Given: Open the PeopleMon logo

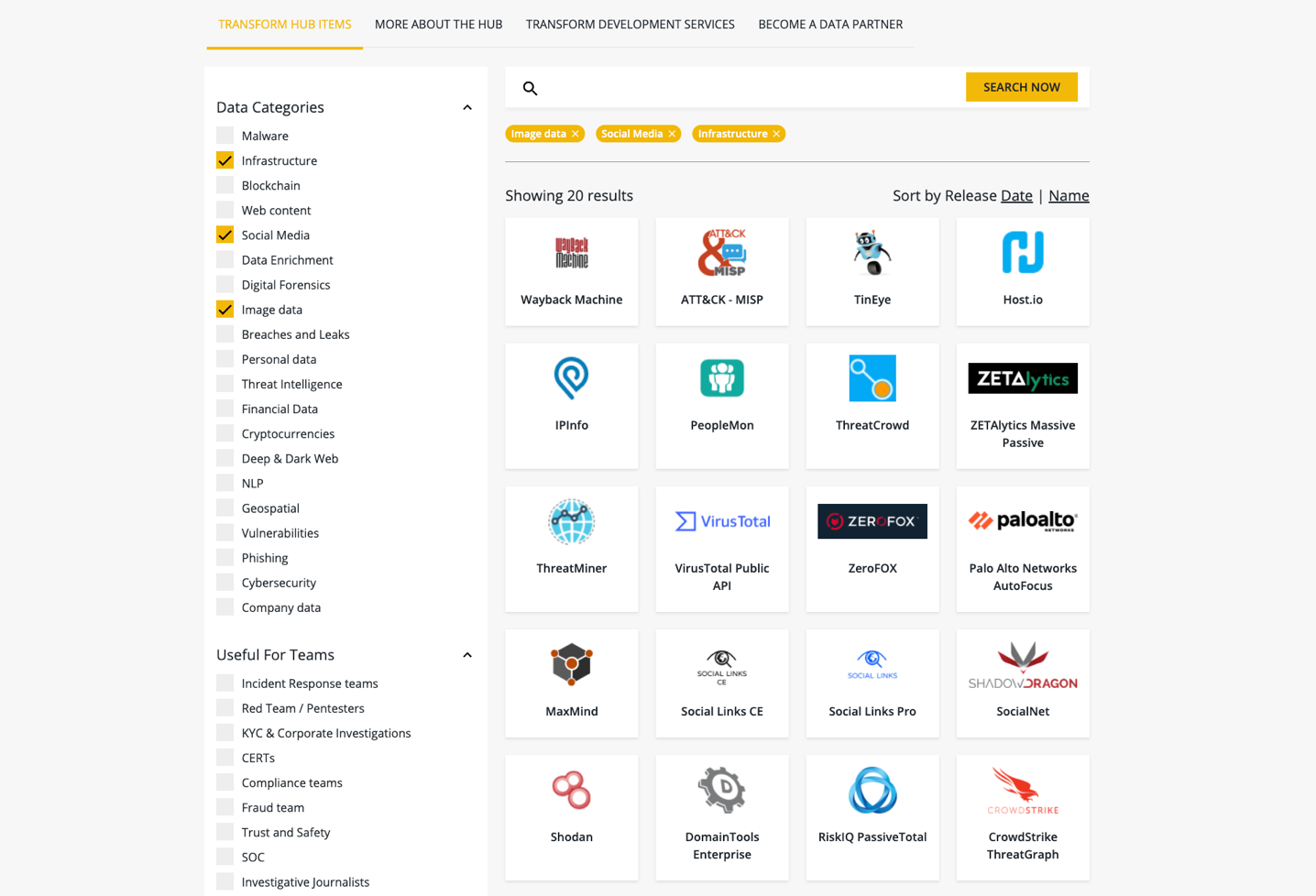Looking at the screenshot, I should (x=722, y=378).
